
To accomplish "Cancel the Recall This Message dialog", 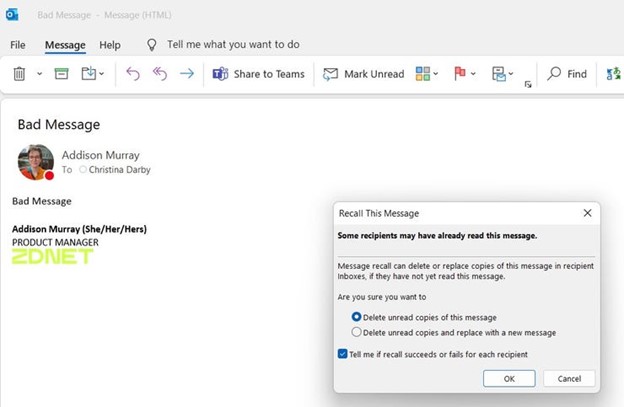I will coord(569,379).
